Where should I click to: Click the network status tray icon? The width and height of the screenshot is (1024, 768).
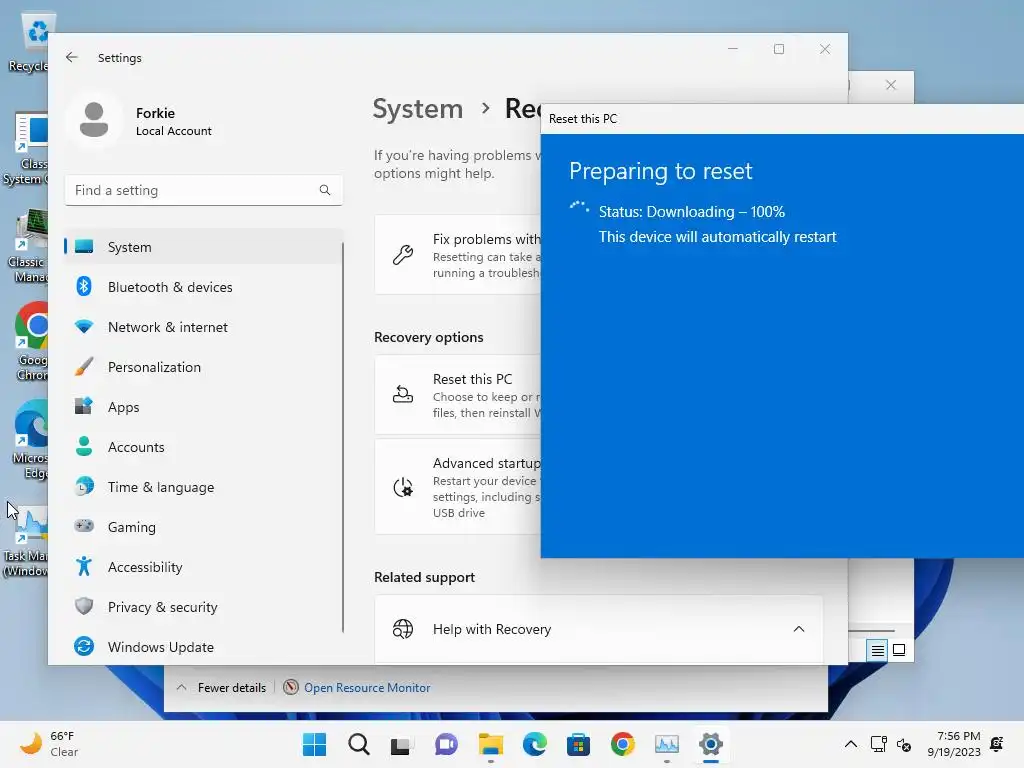point(878,744)
